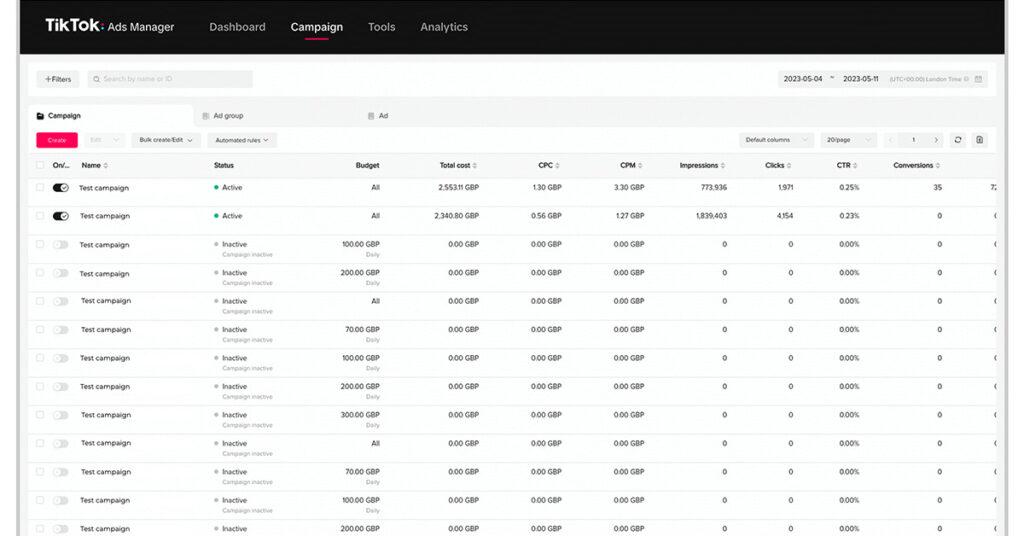Viewport: 1024px width, 536px height.
Task: Tick checkbox for the 2,340.80 GBP campaign
Action: coord(40,215)
